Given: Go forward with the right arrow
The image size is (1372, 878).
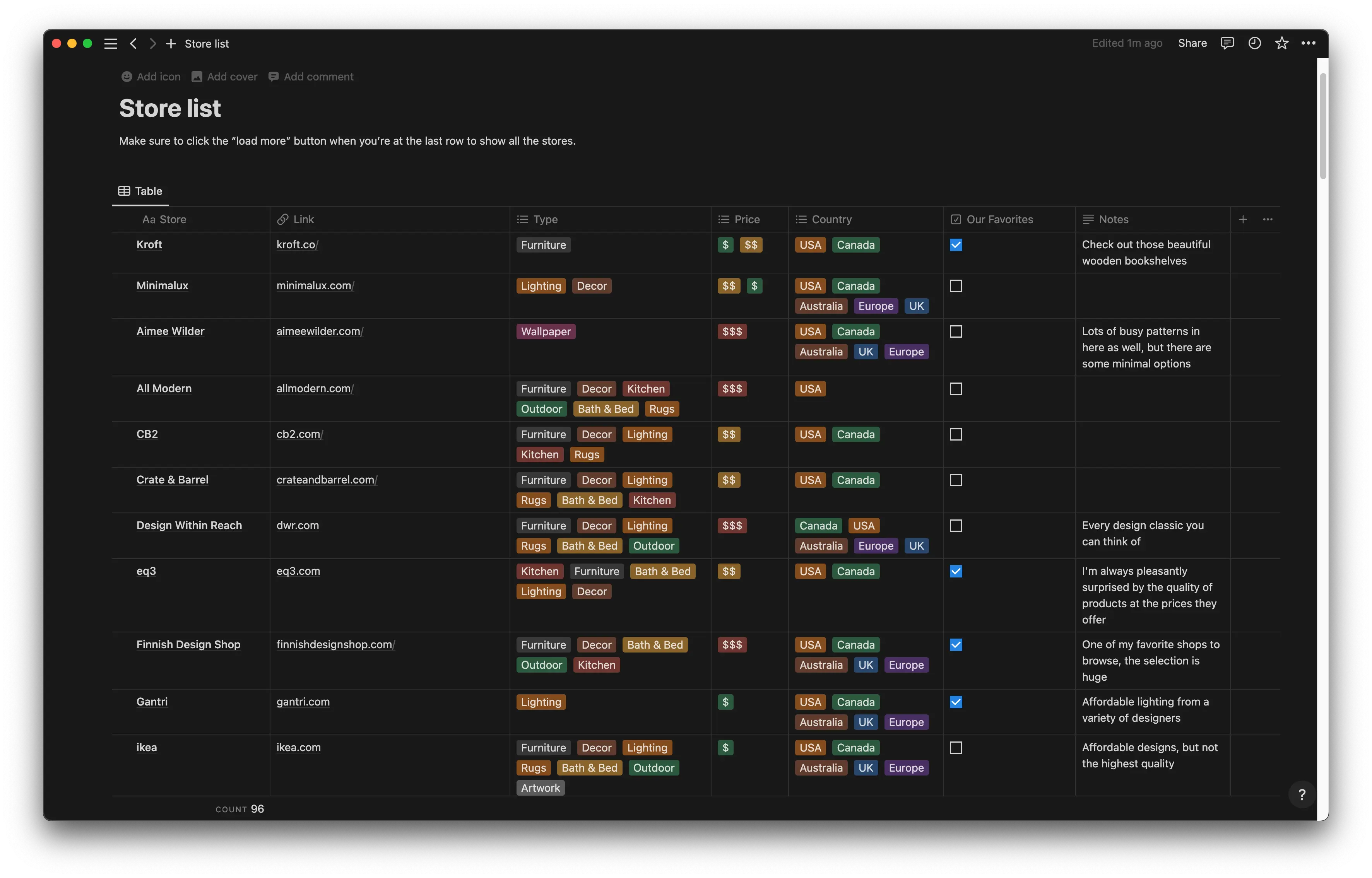Looking at the screenshot, I should click(152, 44).
